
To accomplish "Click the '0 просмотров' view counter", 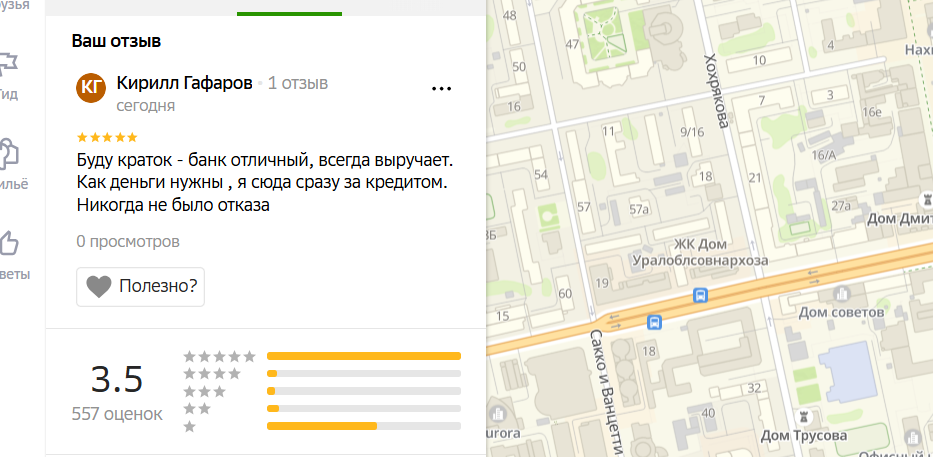I will [x=128, y=242].
